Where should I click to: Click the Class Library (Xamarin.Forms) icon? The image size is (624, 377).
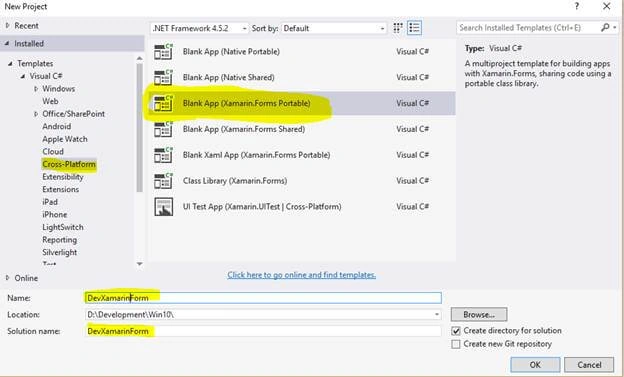click(163, 181)
